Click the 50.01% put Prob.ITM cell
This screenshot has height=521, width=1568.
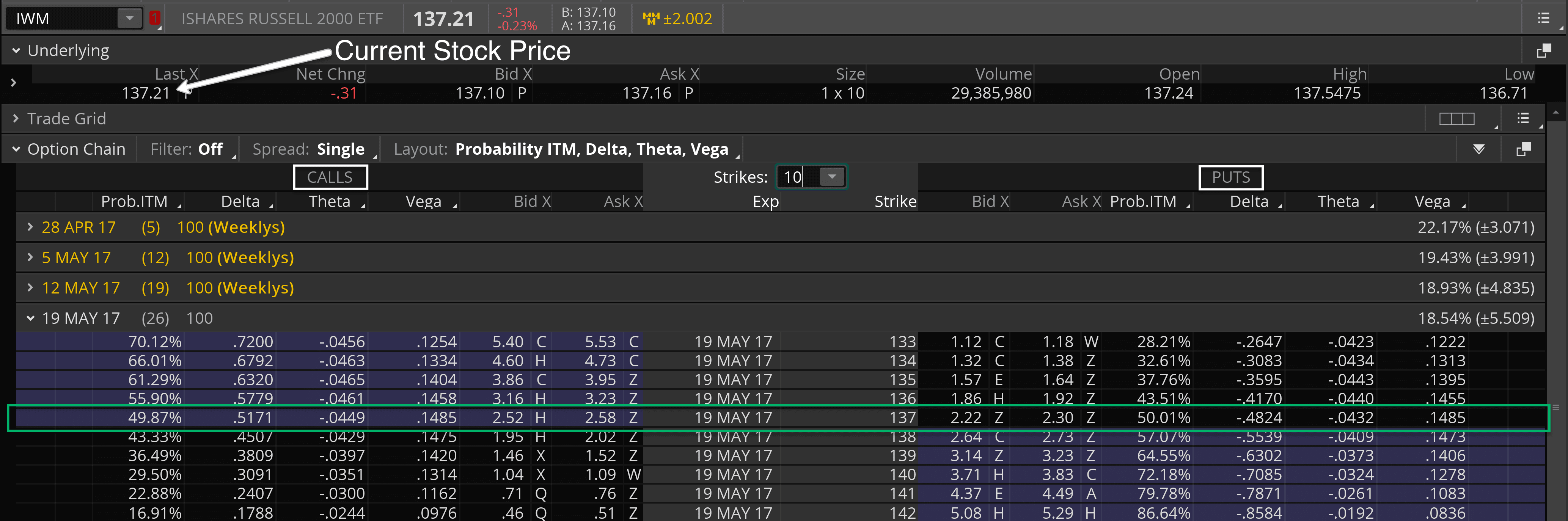pos(1163,417)
